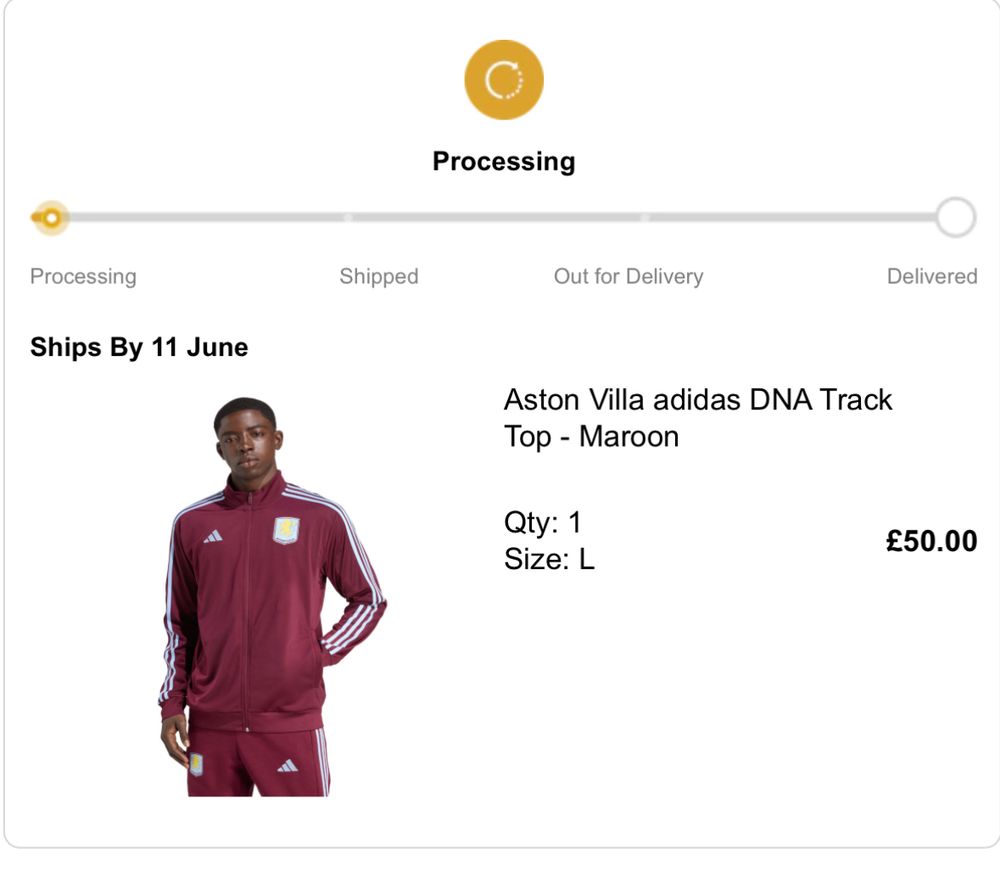
Task: Click the adidas logo on jacket chest
Action: [213, 537]
